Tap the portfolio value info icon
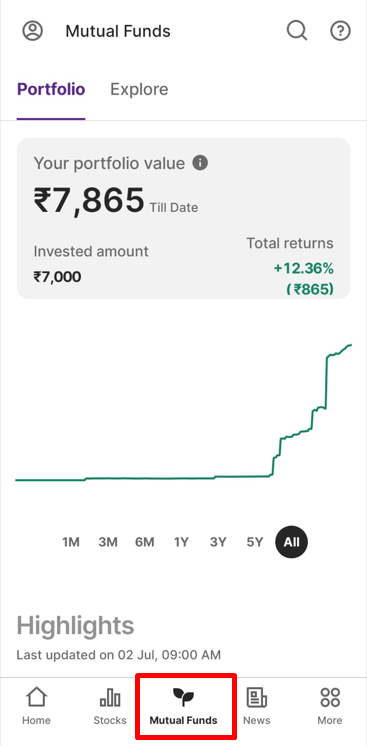 click(200, 163)
